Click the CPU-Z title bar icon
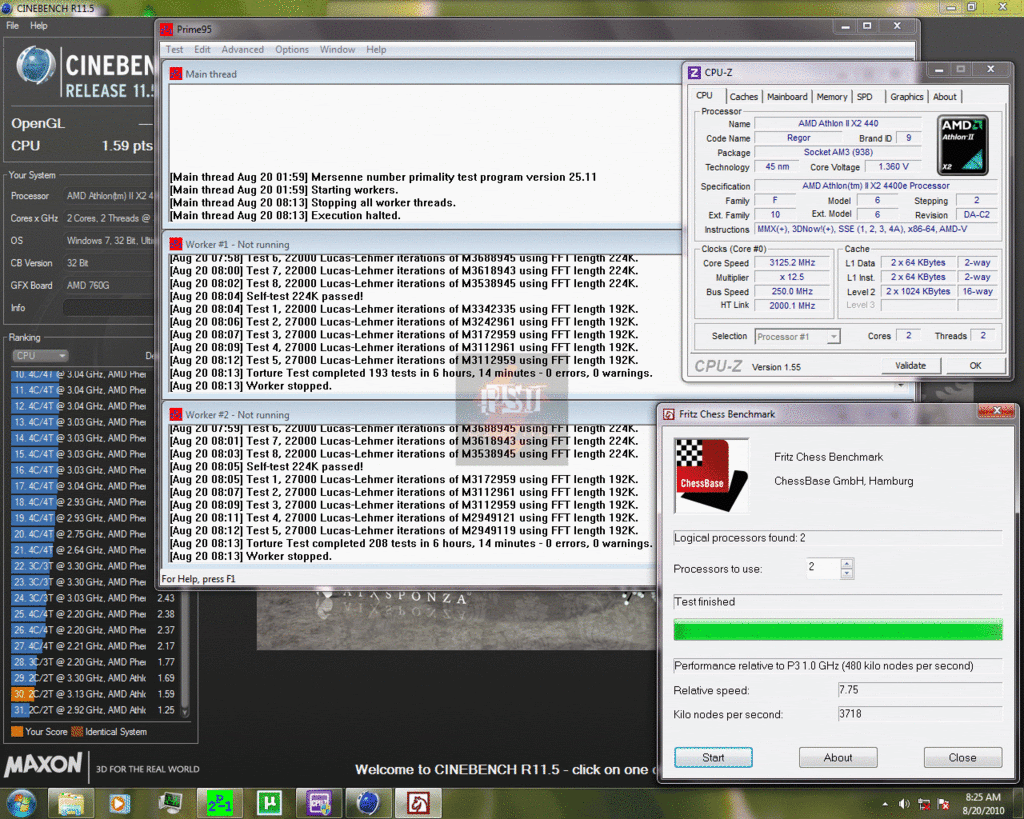 694,72
